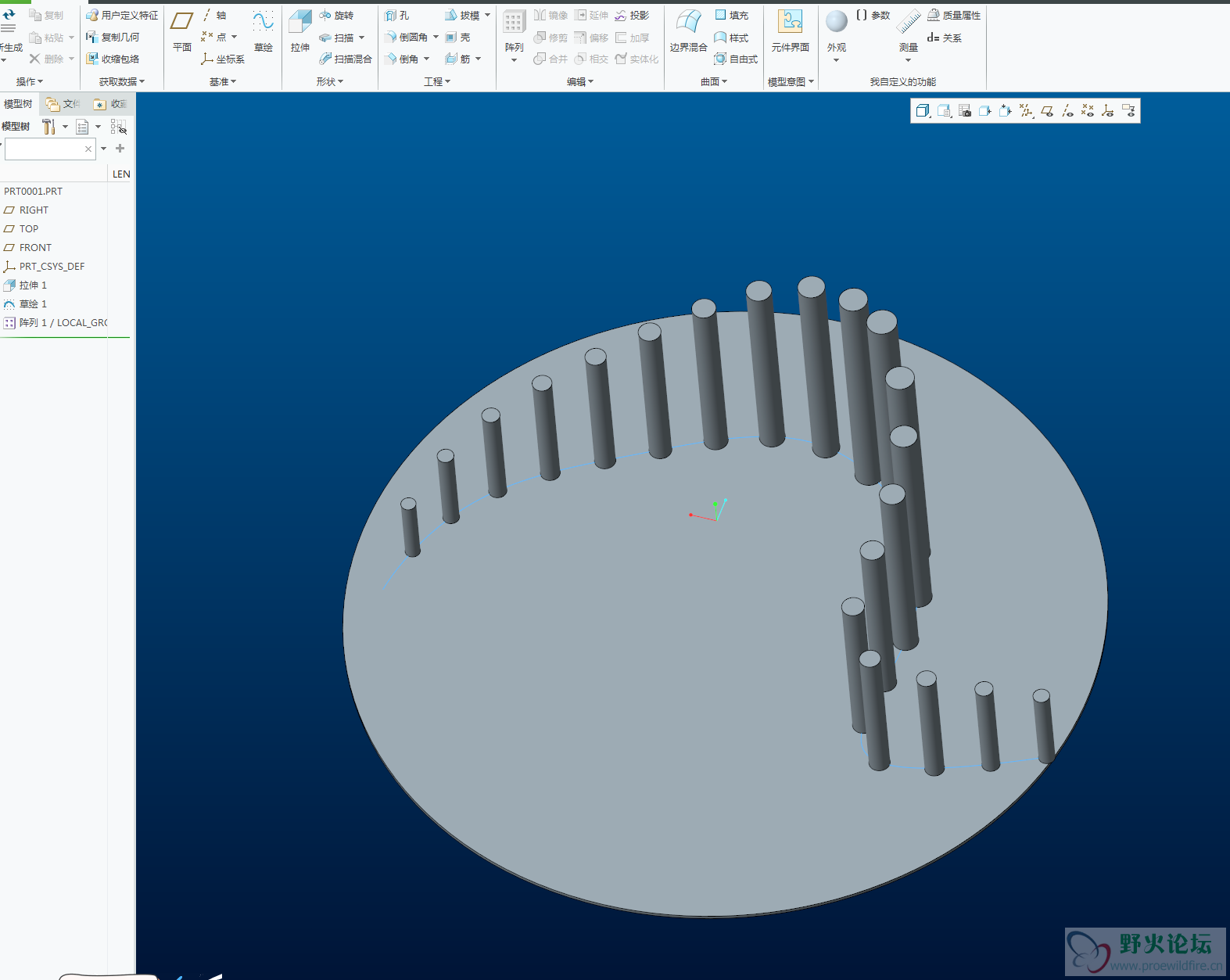
Task: Create a datum 轴 (Axis)
Action: pyautogui.click(x=213, y=16)
